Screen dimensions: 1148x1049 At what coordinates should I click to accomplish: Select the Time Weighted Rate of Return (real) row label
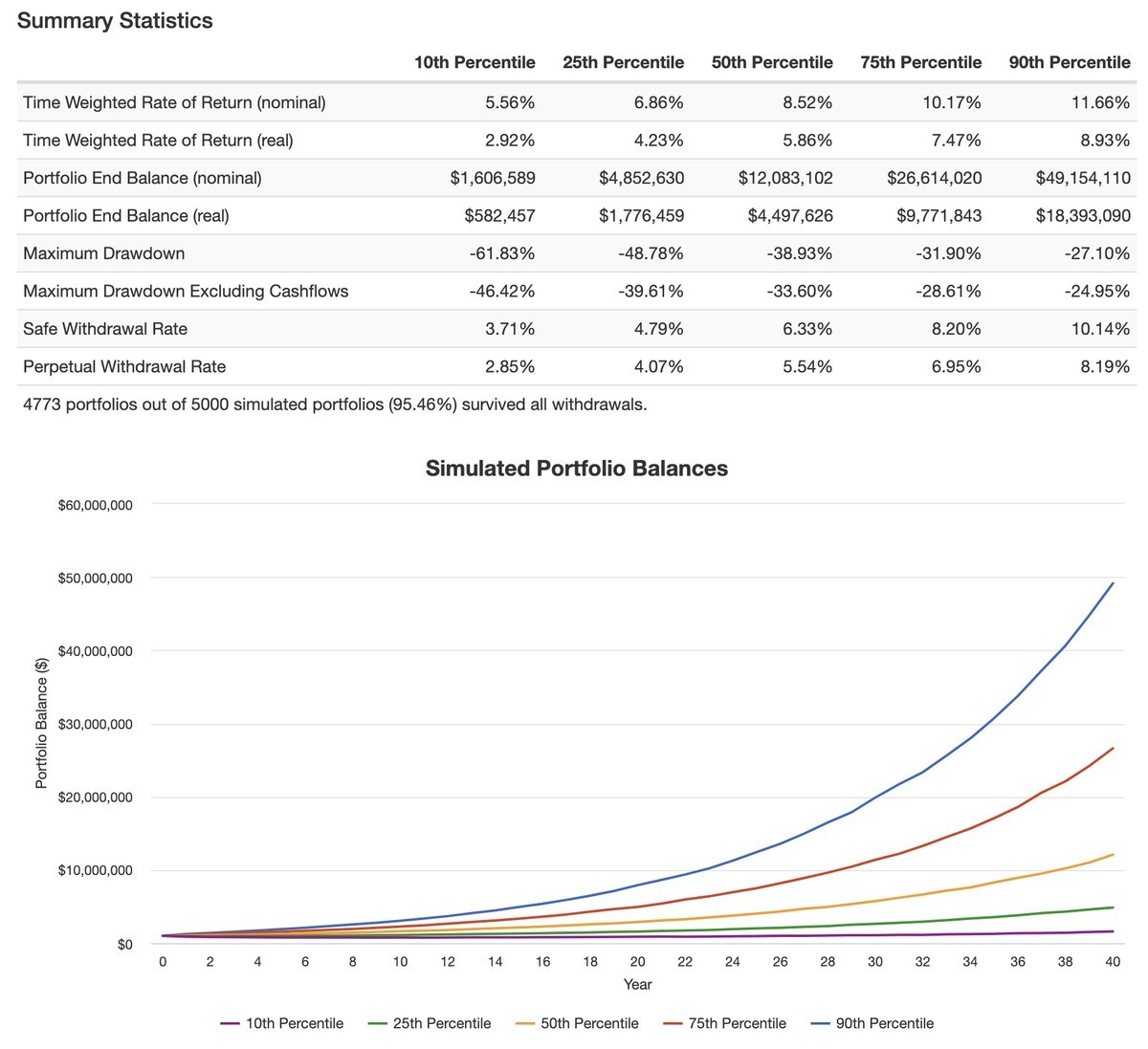pyautogui.click(x=158, y=141)
